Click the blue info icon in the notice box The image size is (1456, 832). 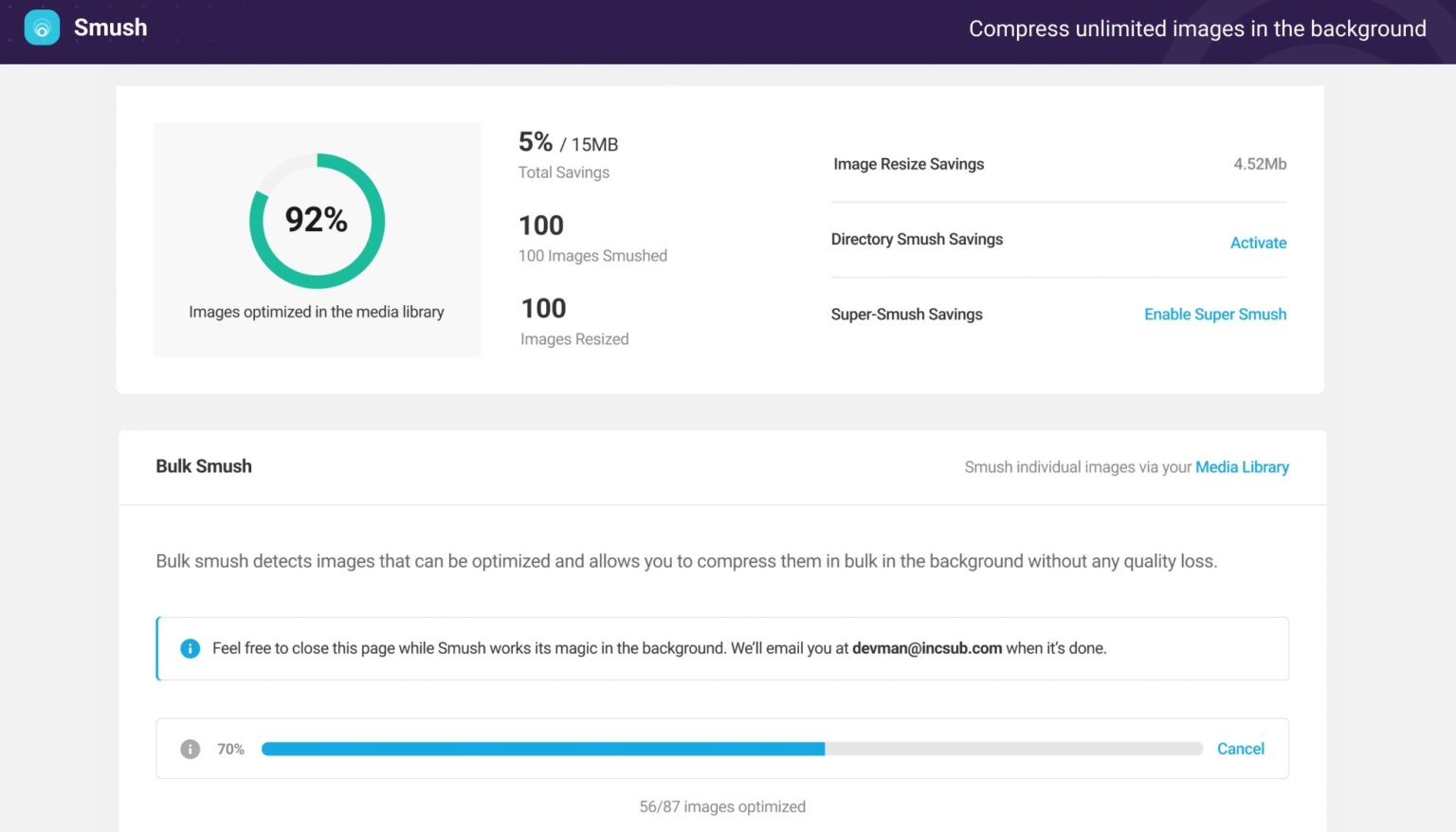click(190, 648)
